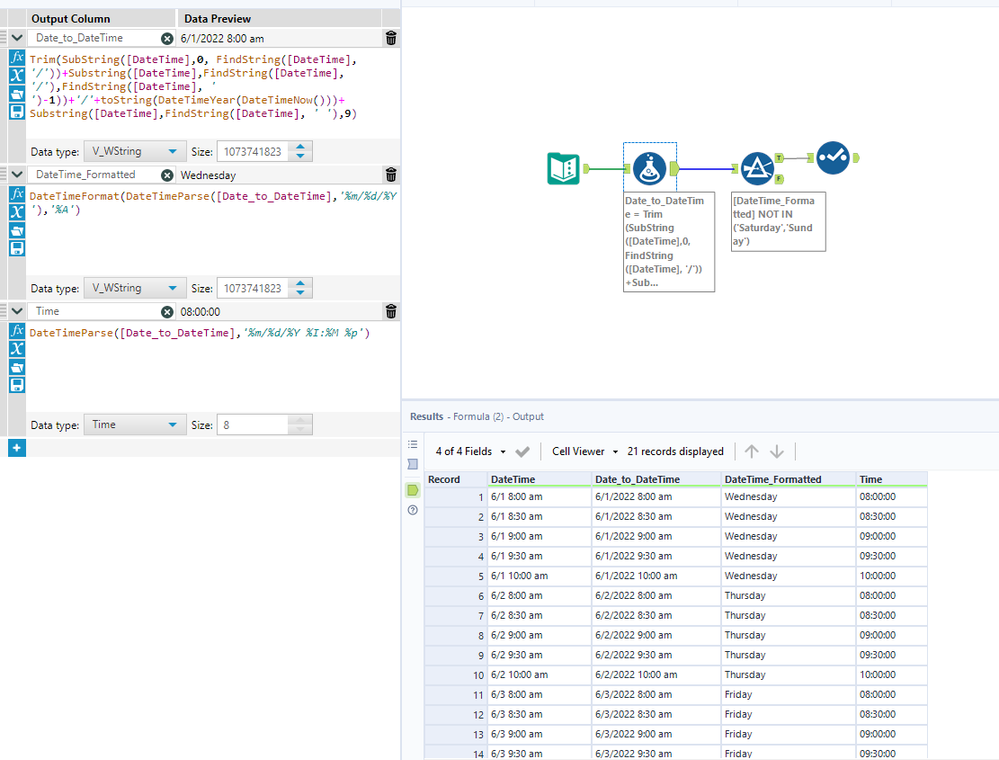Adjust the Size stepper for Date_to_DateTime
Image resolution: width=999 pixels, height=760 pixels.
[301, 151]
